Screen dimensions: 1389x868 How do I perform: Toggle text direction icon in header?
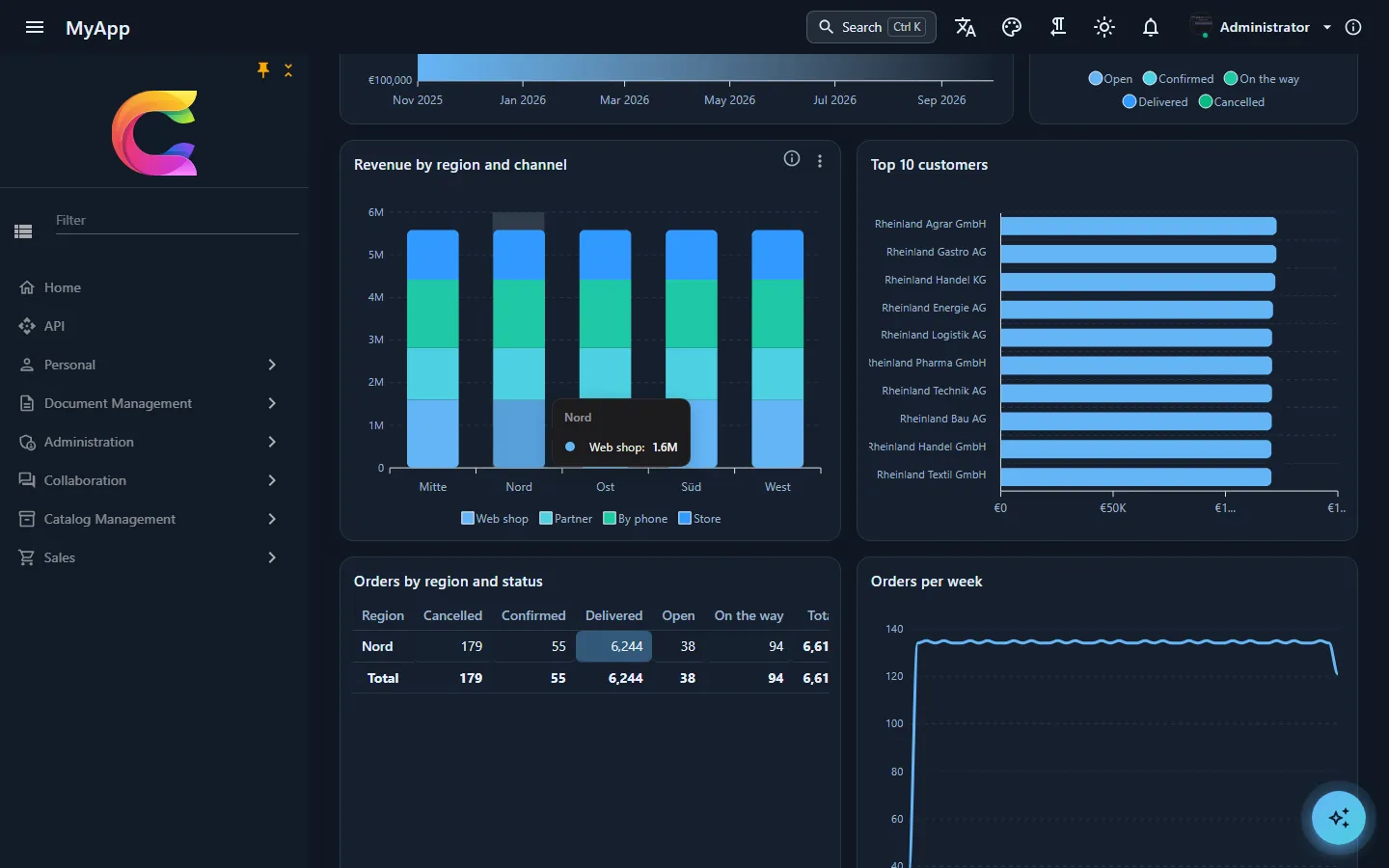click(1058, 27)
